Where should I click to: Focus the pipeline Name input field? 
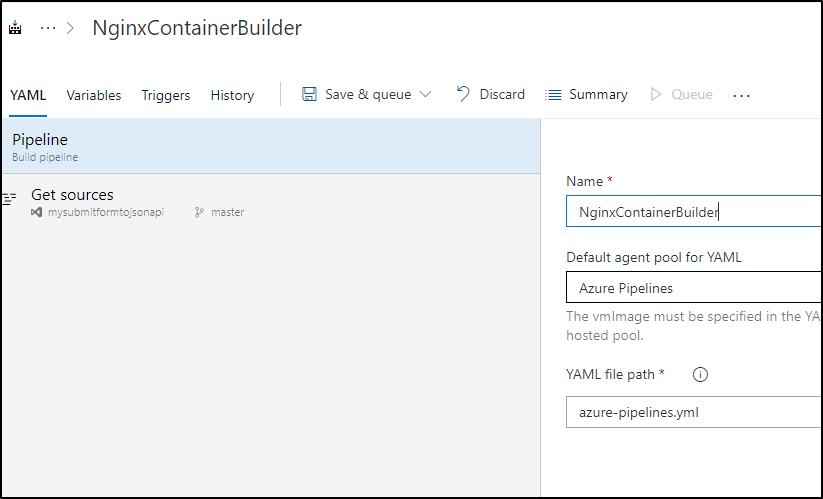pos(694,211)
